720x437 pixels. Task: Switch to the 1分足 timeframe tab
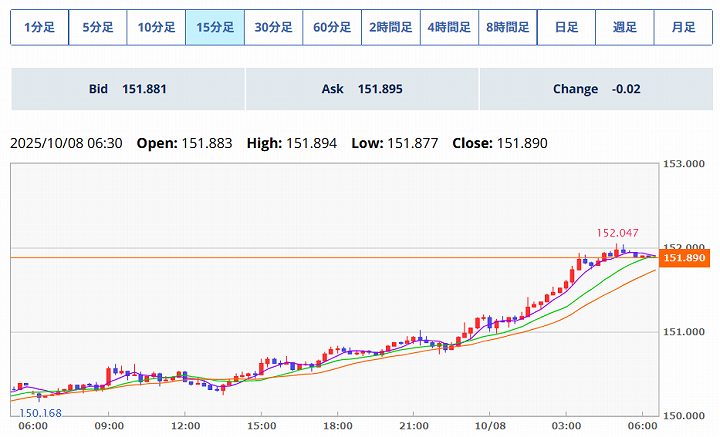[x=39, y=27]
